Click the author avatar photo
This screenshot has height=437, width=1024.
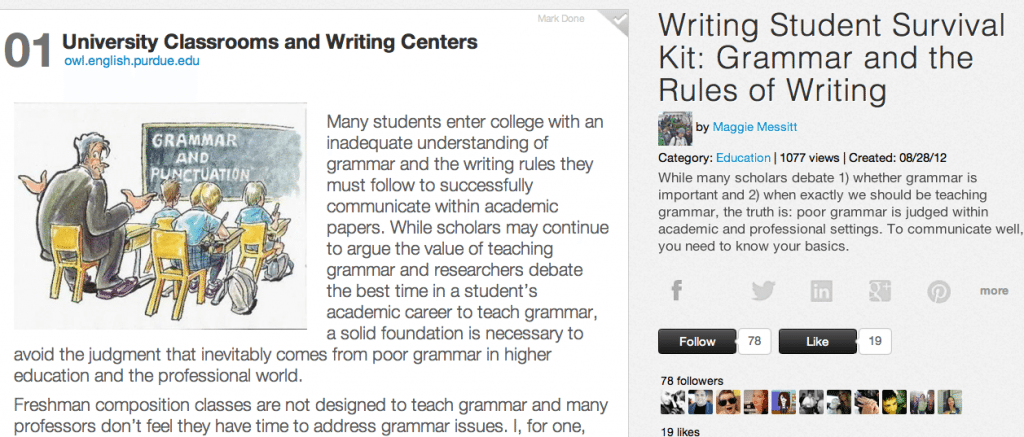click(675, 128)
